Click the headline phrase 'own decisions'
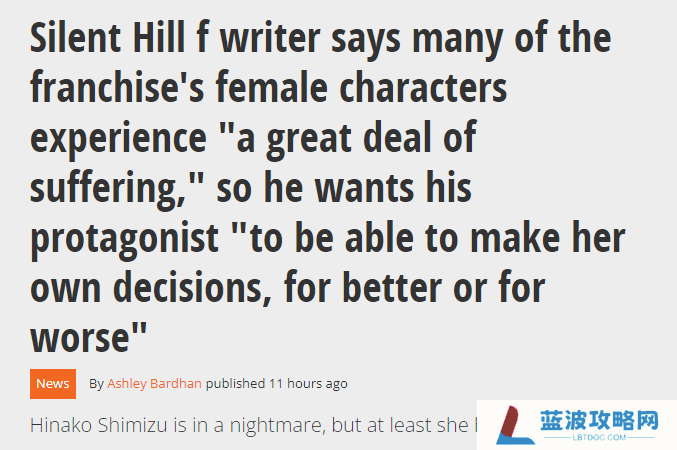This screenshot has width=677, height=450. tap(147, 288)
